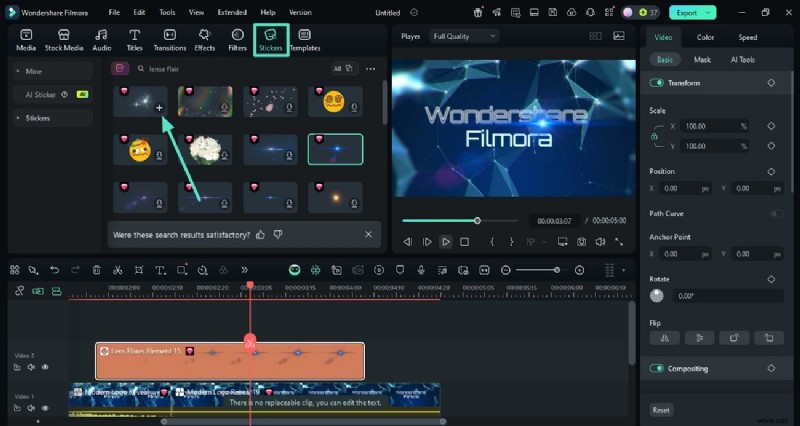Toggle the Transform switch off
Screen dimensions: 800x426
(657, 83)
